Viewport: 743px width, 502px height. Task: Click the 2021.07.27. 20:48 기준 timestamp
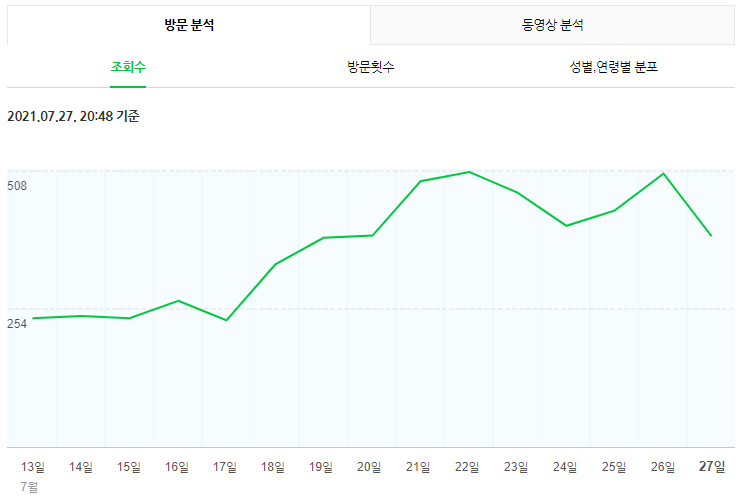click(73, 116)
